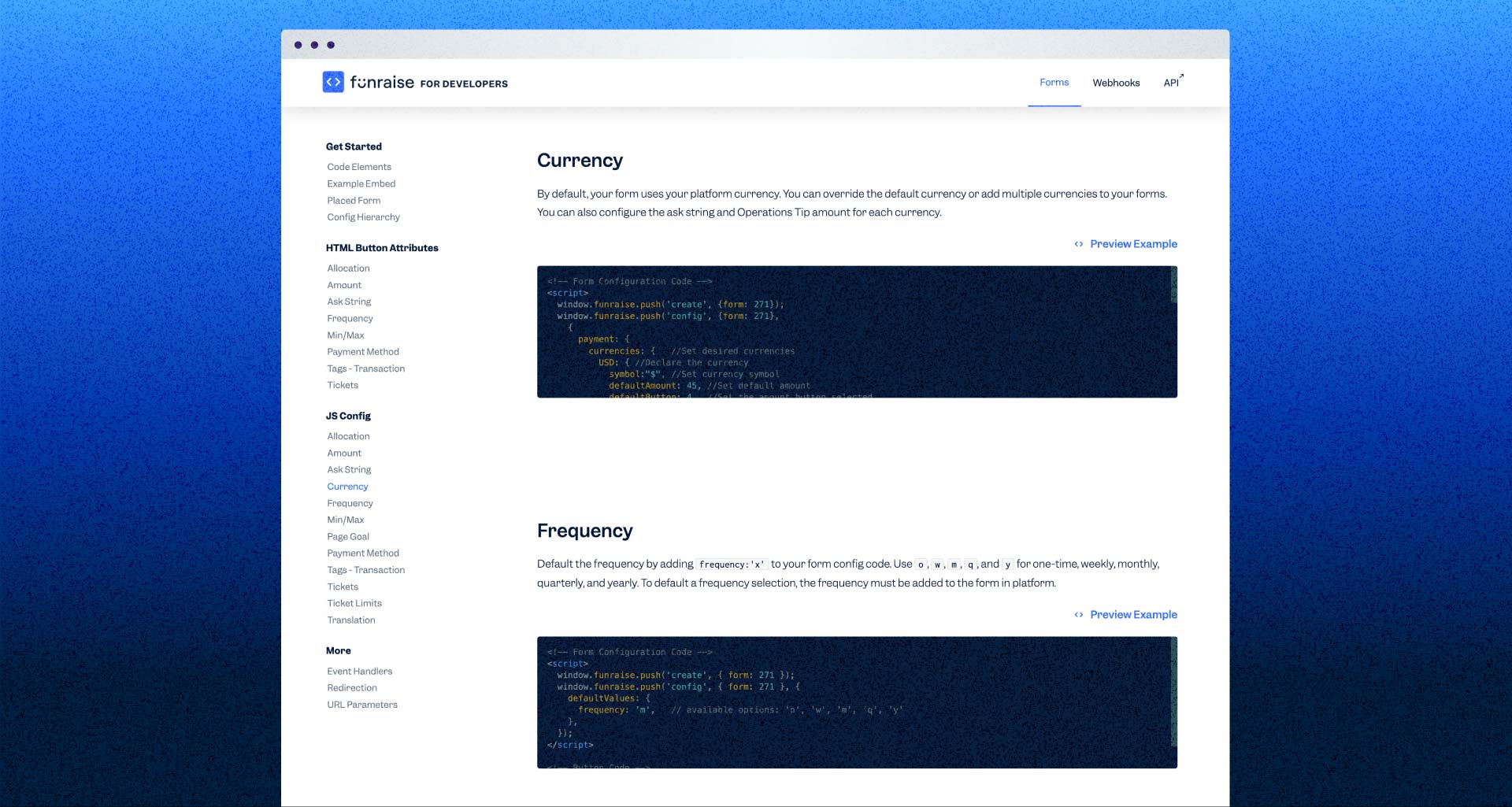
Task: Select Code Elements in the sidebar
Action: pos(359,167)
